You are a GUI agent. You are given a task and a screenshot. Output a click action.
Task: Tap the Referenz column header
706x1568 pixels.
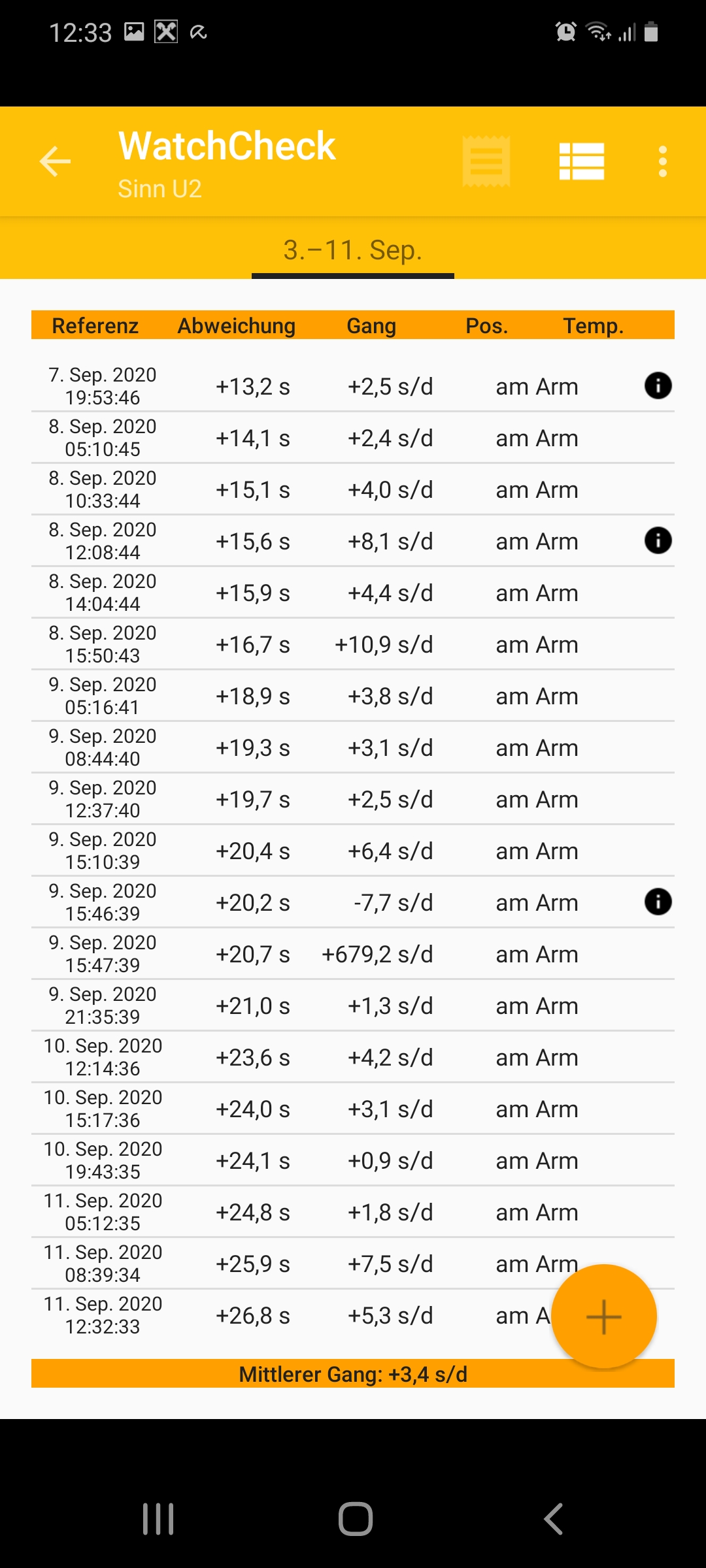pyautogui.click(x=95, y=325)
